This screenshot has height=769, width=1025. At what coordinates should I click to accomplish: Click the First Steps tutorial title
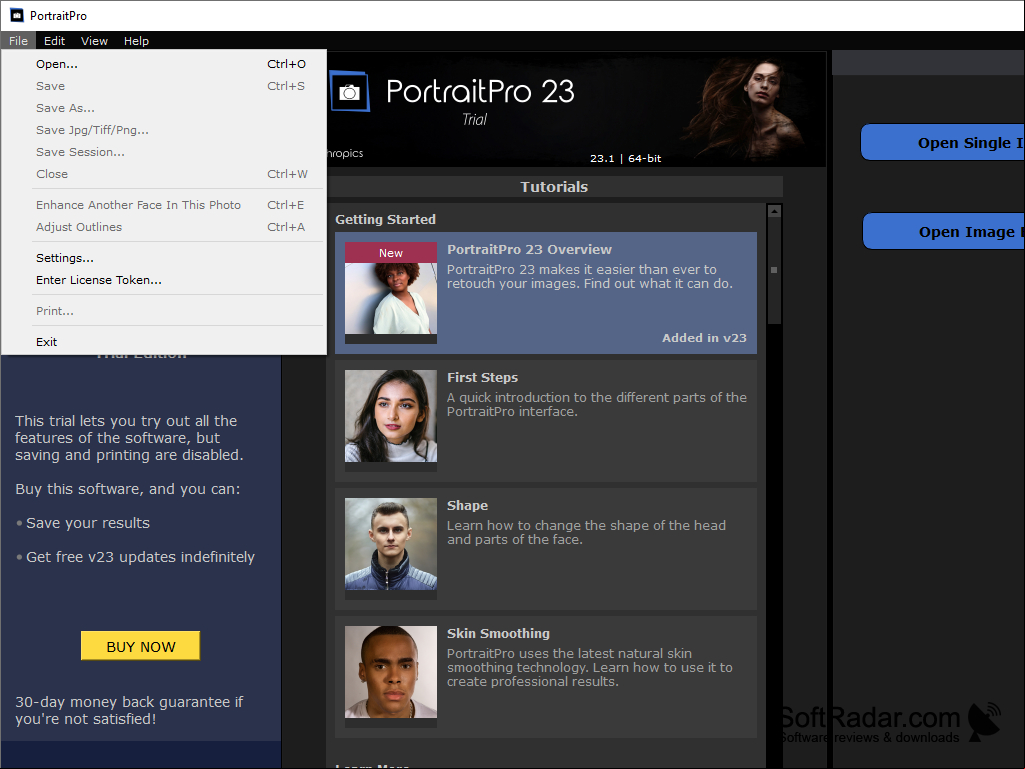[x=482, y=377]
